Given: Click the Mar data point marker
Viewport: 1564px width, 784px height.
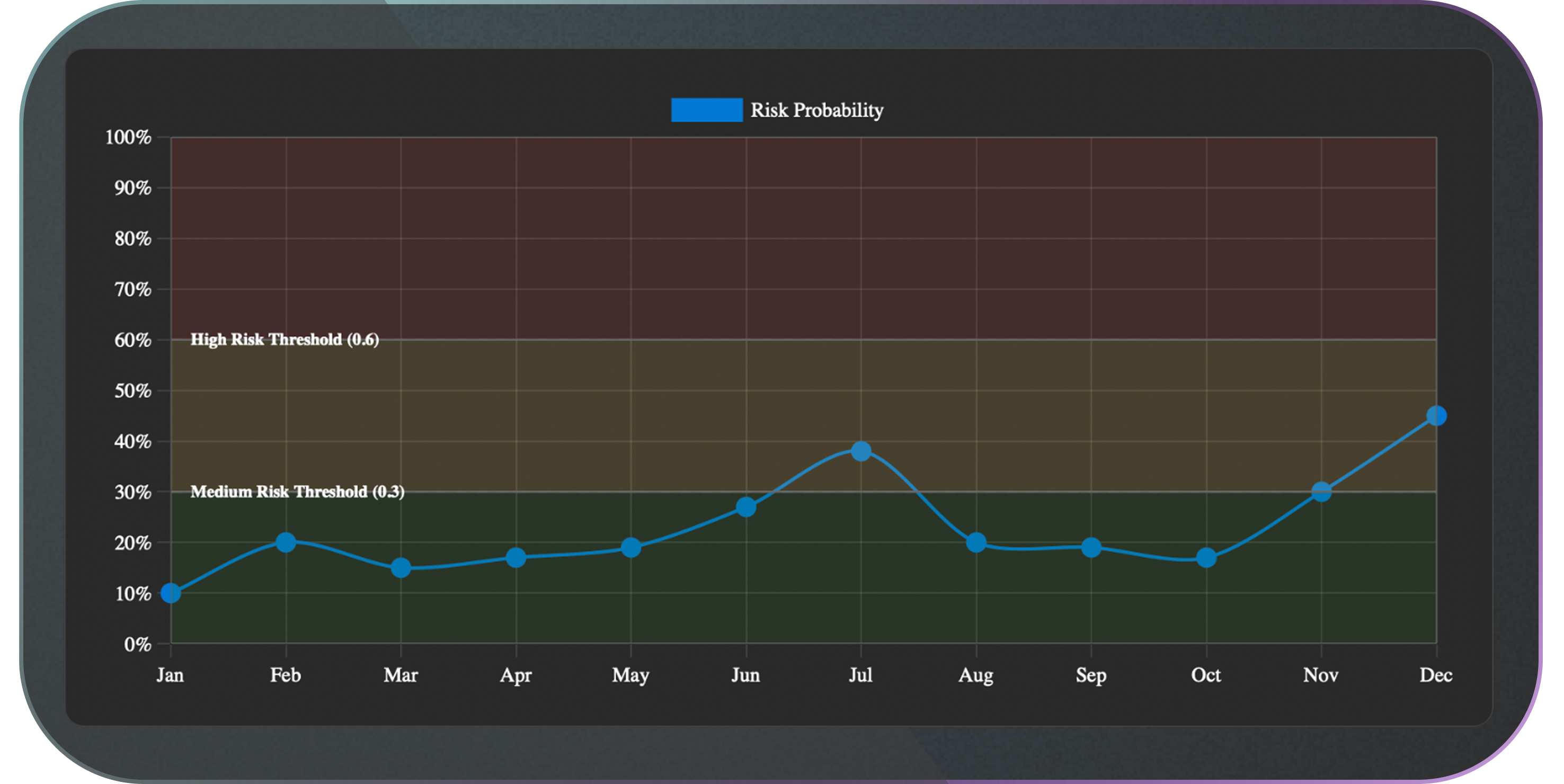Looking at the screenshot, I should (x=401, y=568).
